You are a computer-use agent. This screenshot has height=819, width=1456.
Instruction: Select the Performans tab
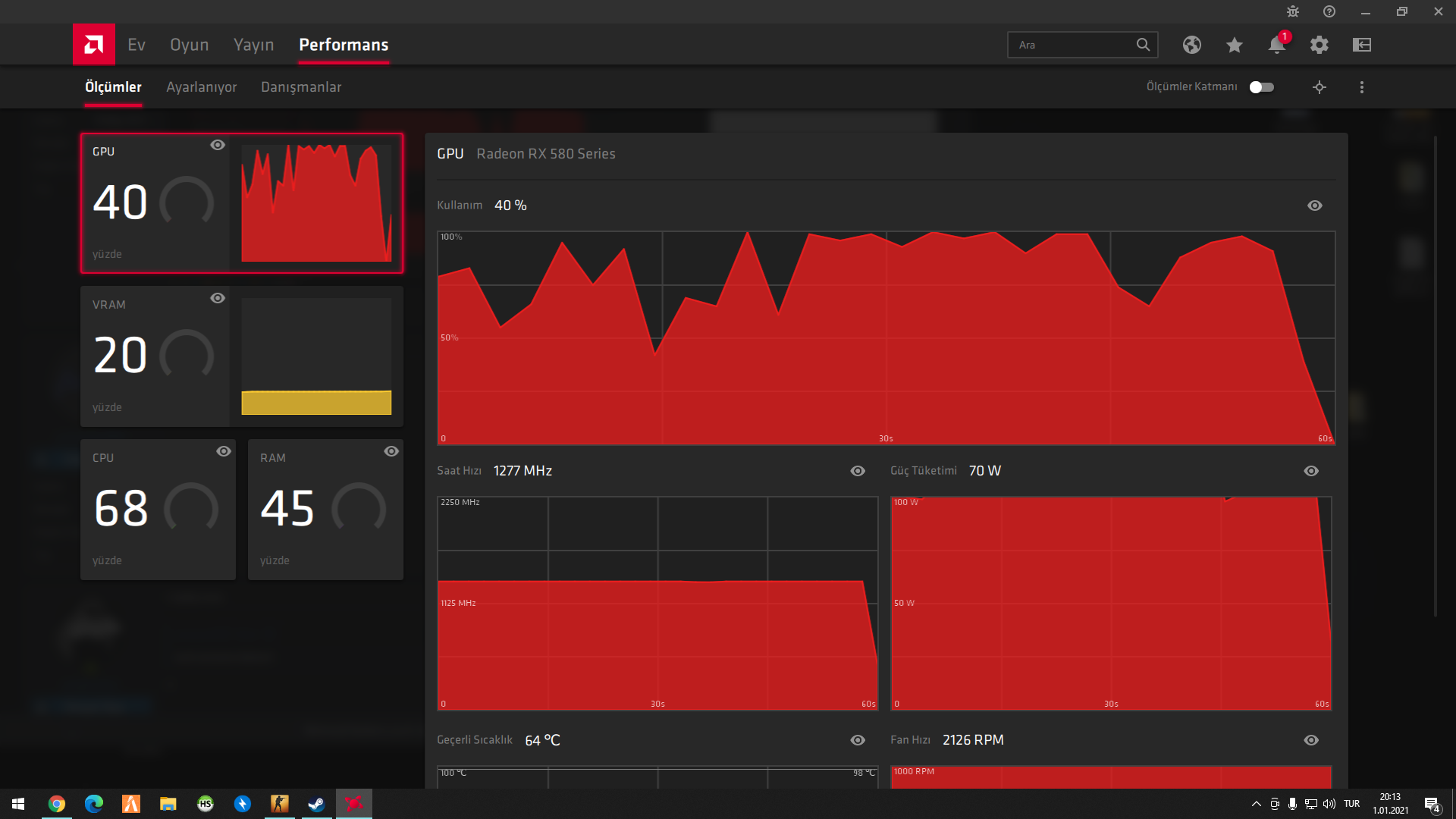coord(344,45)
